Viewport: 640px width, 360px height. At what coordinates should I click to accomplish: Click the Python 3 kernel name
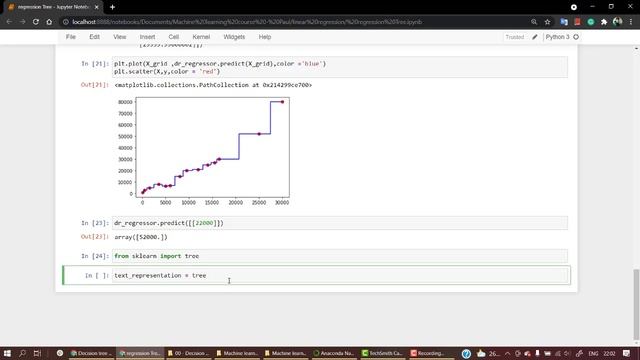[558, 37]
